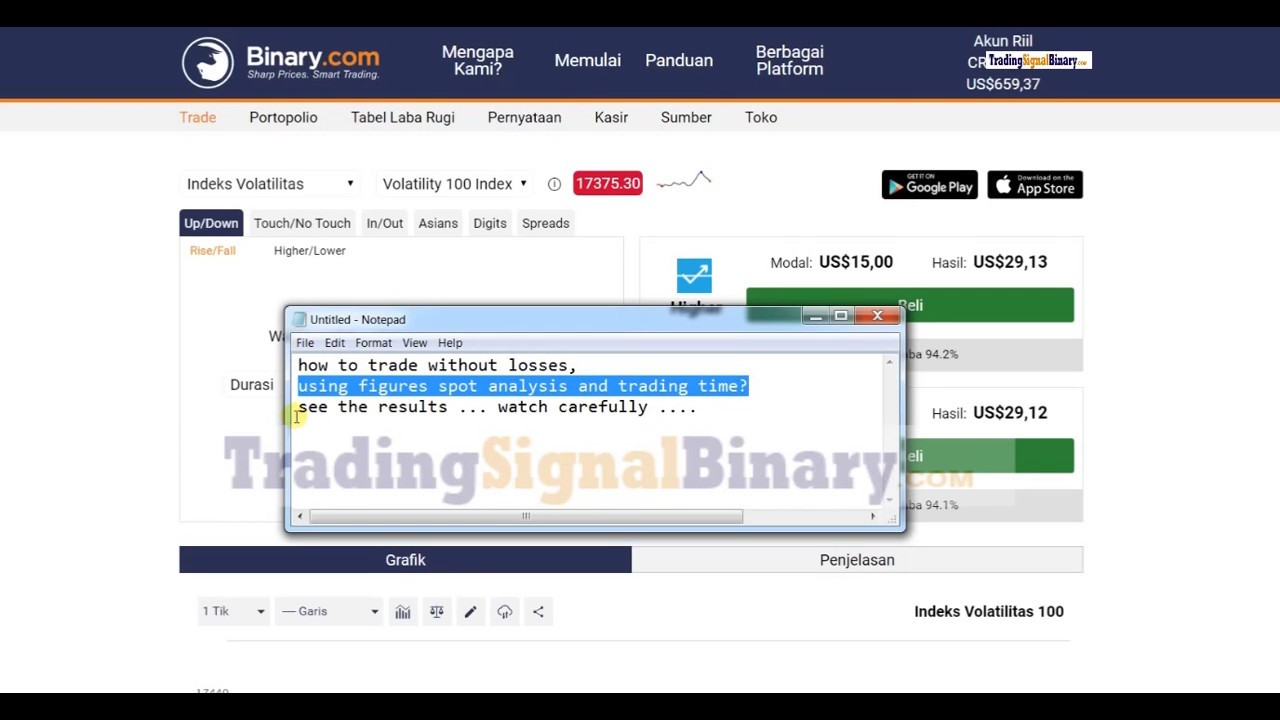Switch to the Penjelasan tab

click(x=857, y=560)
